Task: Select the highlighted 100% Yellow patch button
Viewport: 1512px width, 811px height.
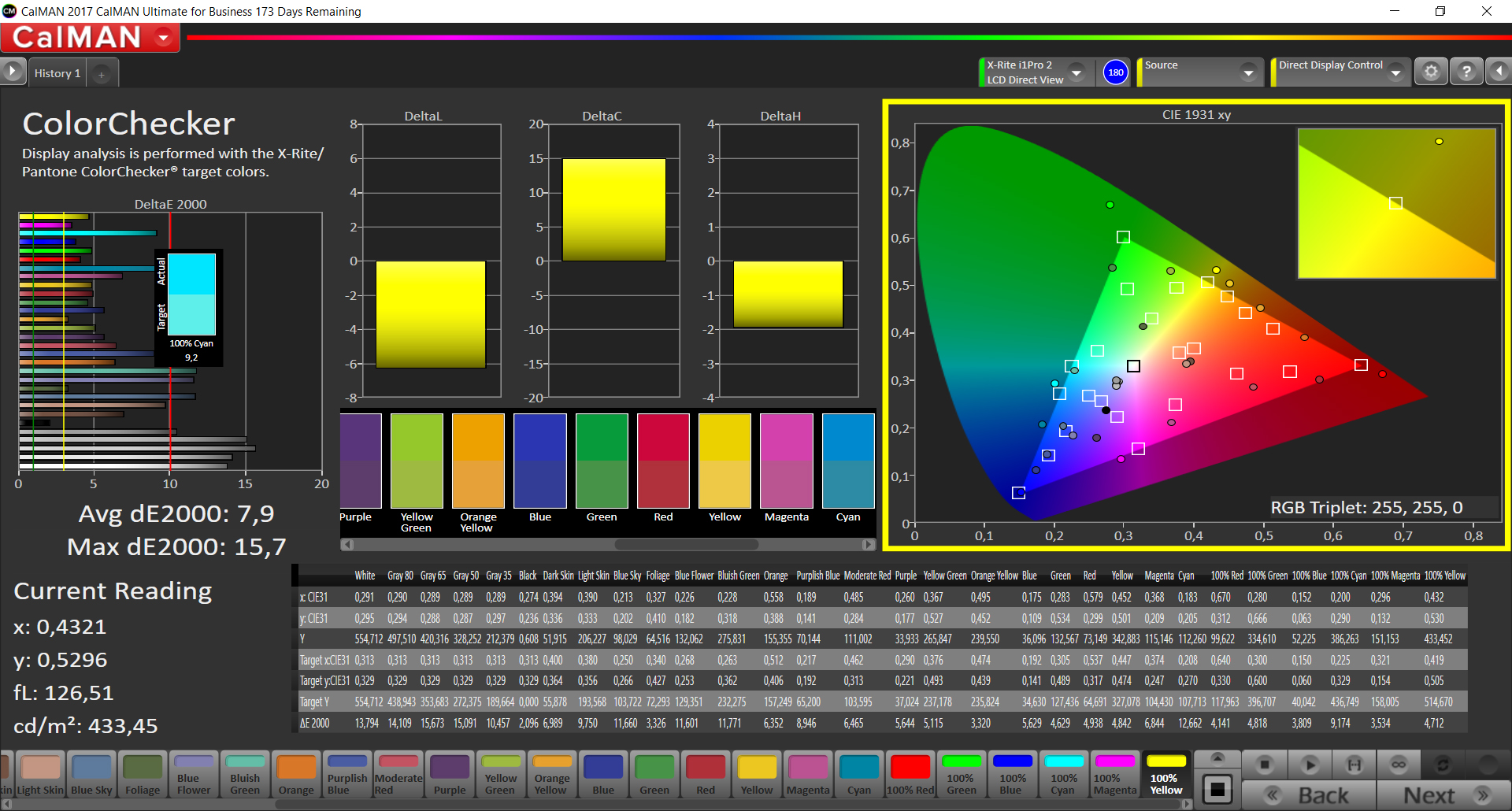Action: pyautogui.click(x=1166, y=775)
